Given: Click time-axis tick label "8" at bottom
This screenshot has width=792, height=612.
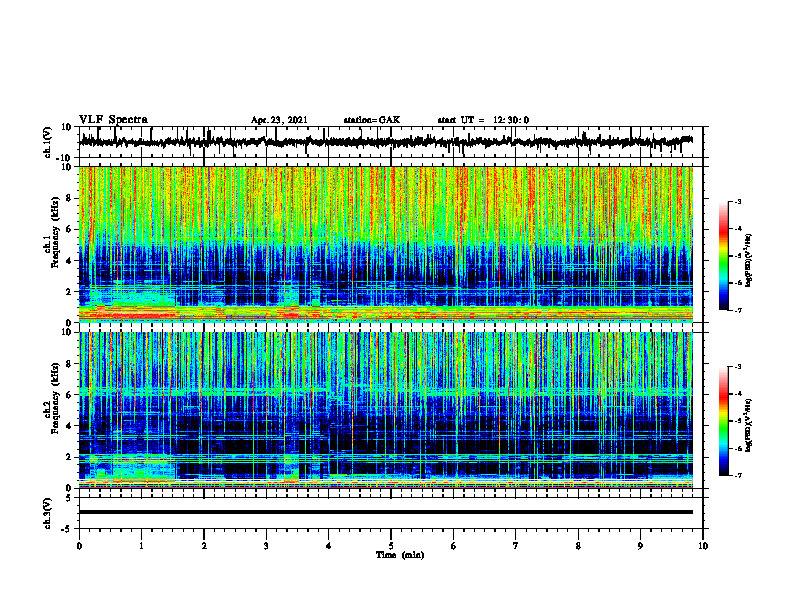Looking at the screenshot, I should (578, 546).
